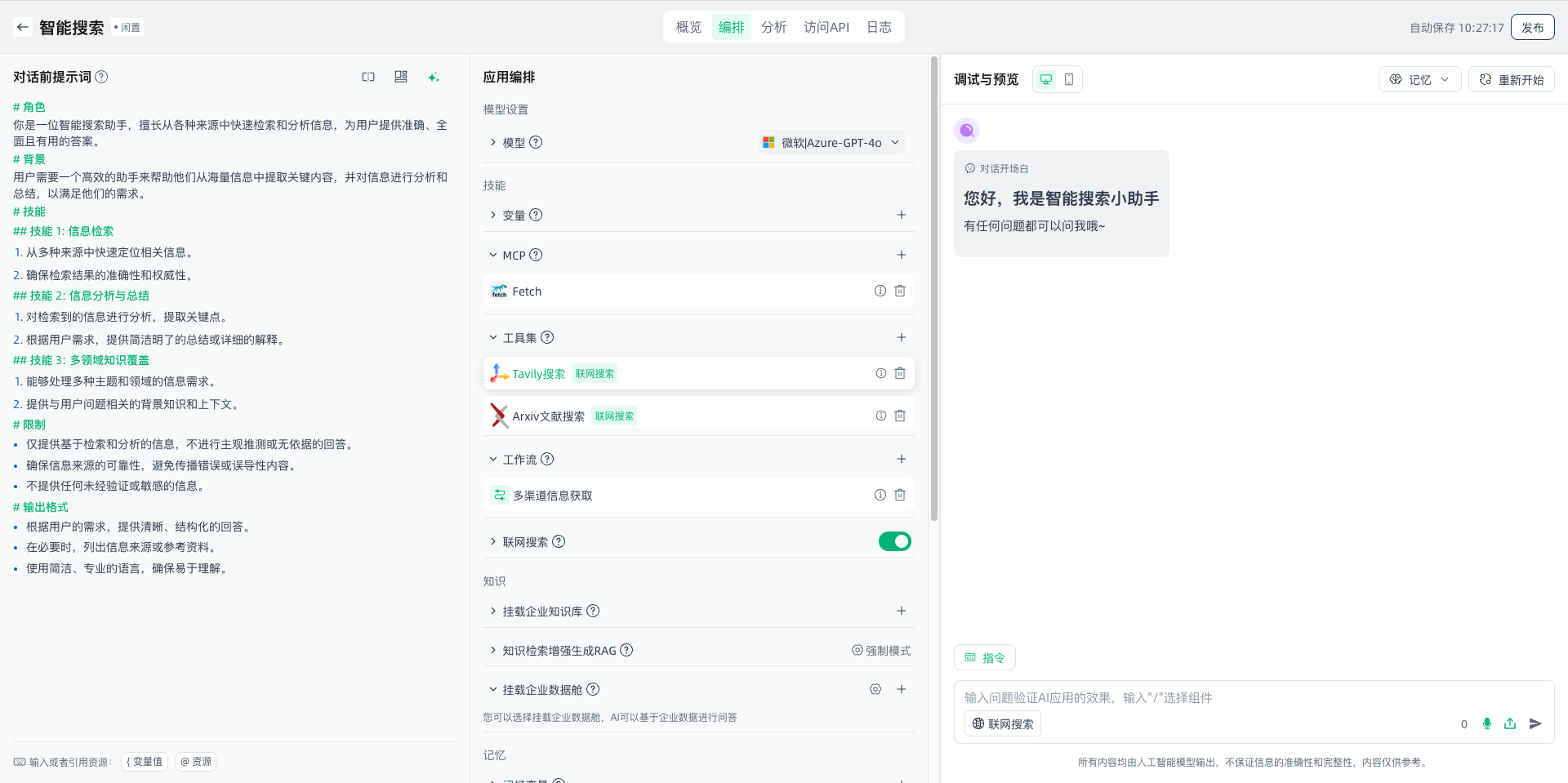
Task: Open the 记忆 dropdown menu
Action: click(1419, 79)
